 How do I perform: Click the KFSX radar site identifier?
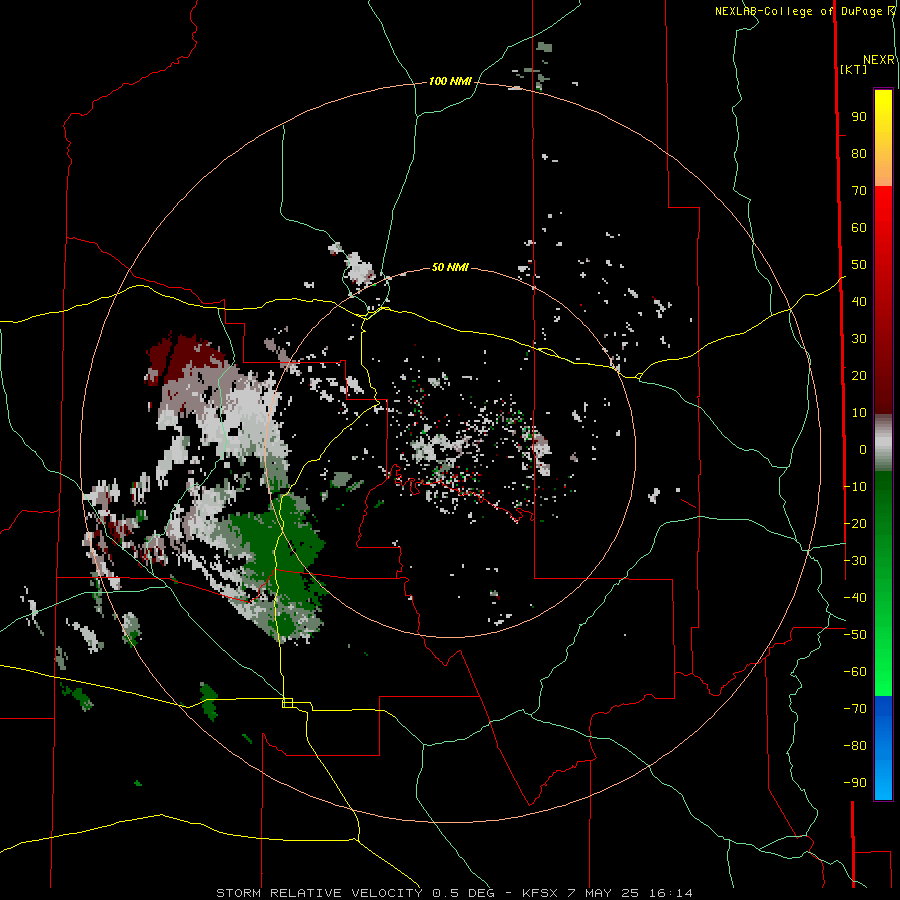[540, 893]
